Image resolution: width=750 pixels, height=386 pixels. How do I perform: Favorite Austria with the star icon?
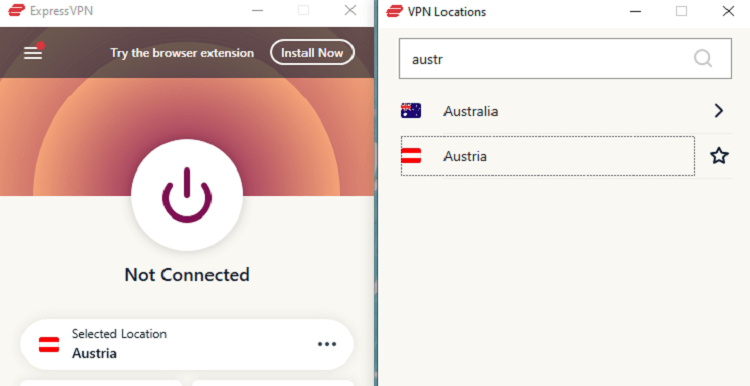719,156
